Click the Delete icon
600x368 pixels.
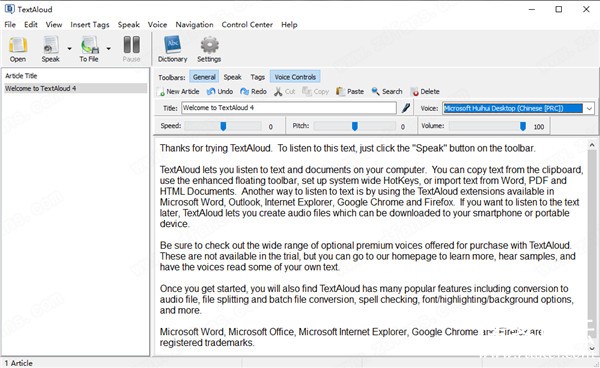[414, 92]
